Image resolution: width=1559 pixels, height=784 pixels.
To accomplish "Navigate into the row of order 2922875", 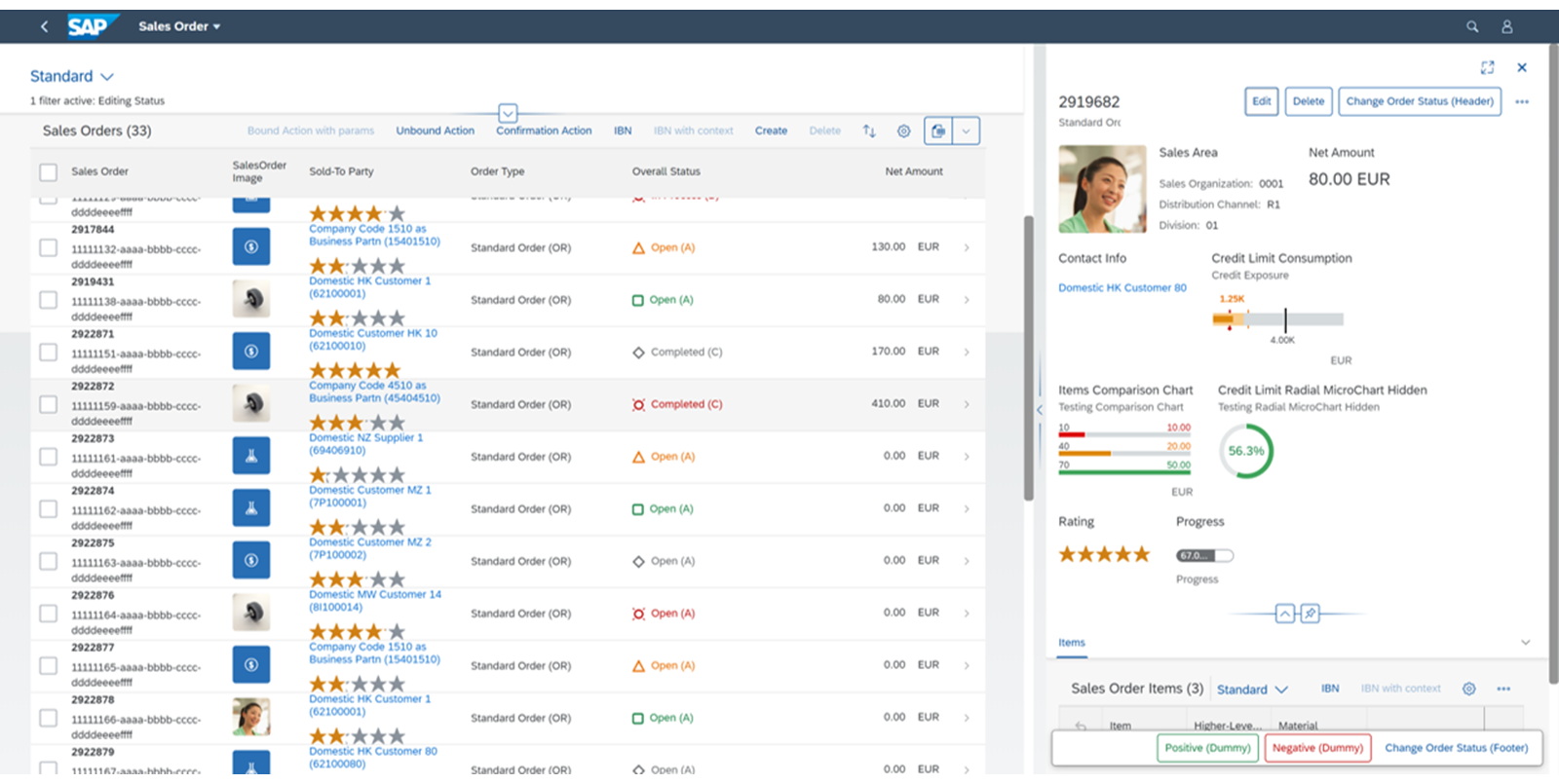I will tap(967, 561).
